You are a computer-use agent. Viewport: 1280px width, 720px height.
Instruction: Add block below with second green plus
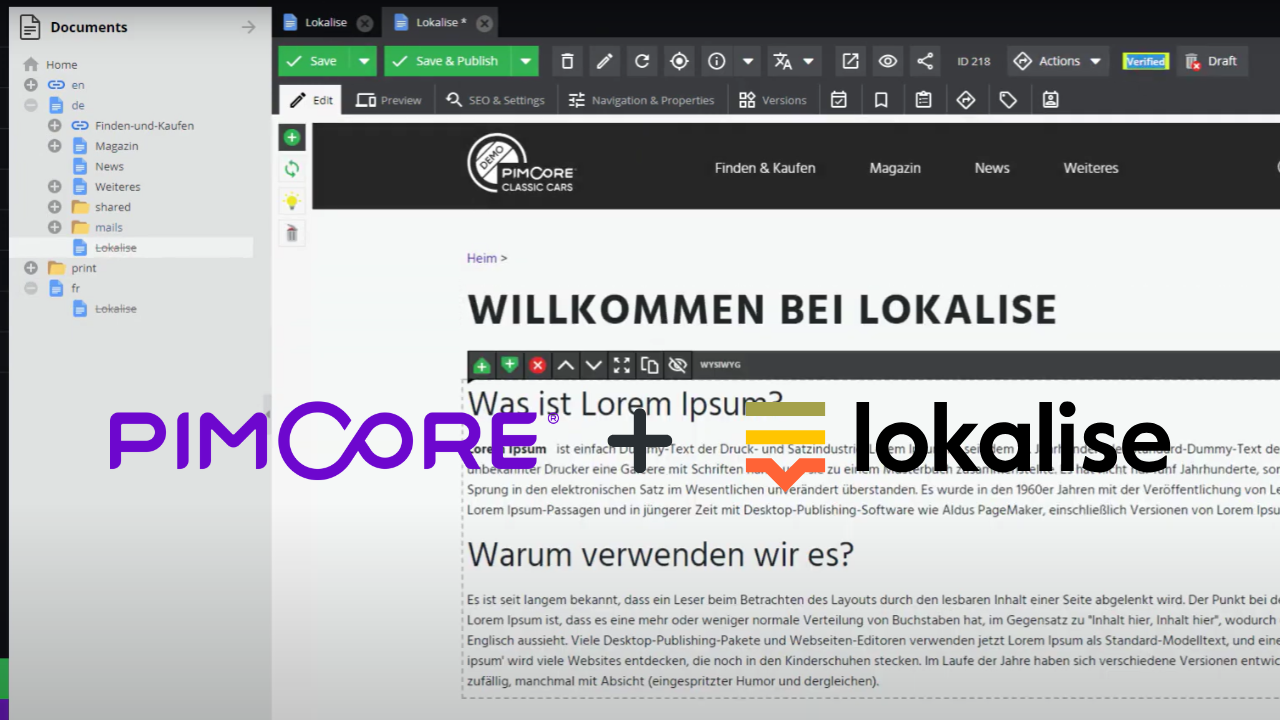[x=509, y=365]
